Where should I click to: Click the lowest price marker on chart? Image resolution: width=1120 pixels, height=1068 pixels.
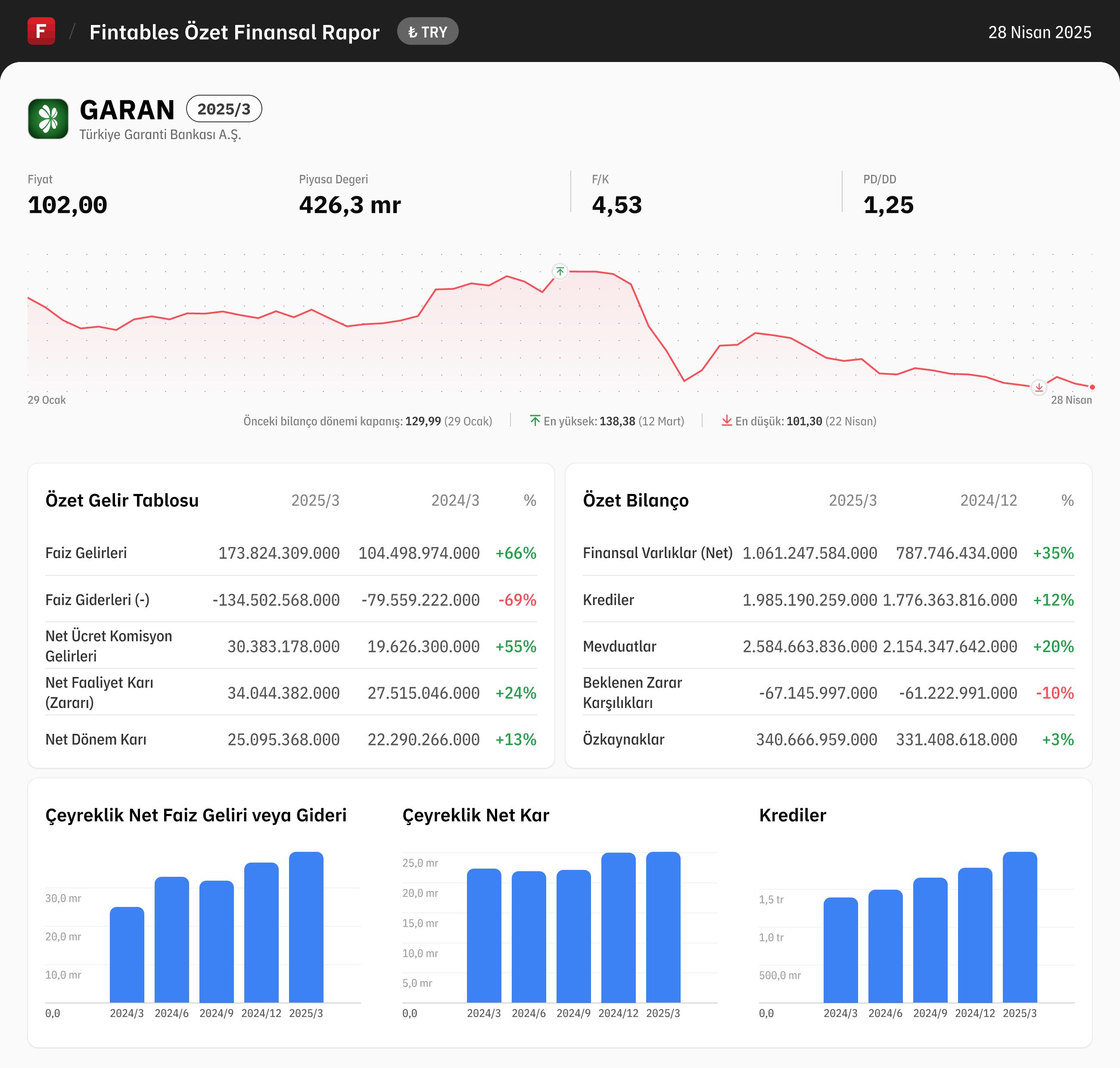(1039, 388)
